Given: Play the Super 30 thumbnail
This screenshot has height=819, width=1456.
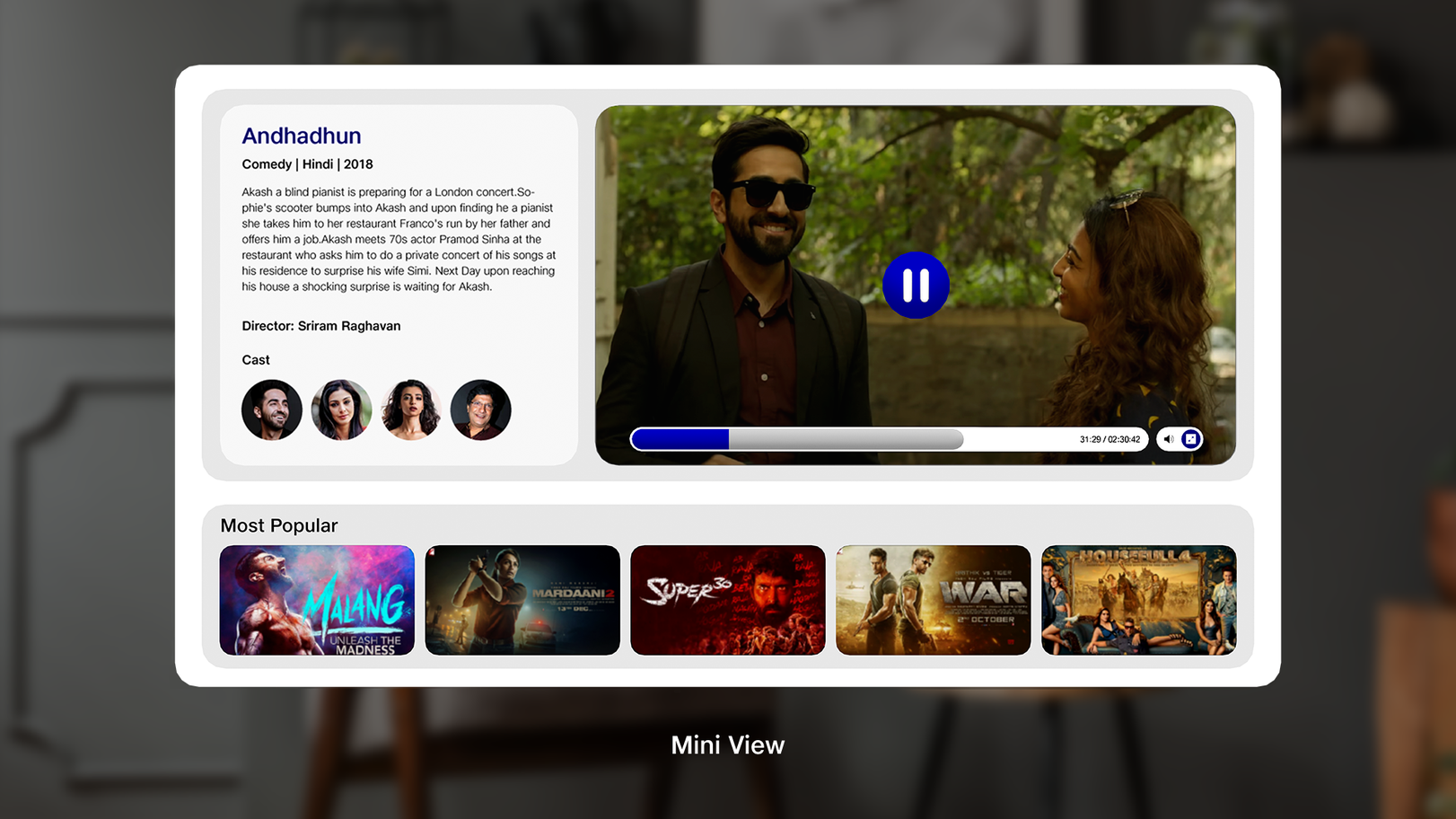Looking at the screenshot, I should pyautogui.click(x=727, y=600).
